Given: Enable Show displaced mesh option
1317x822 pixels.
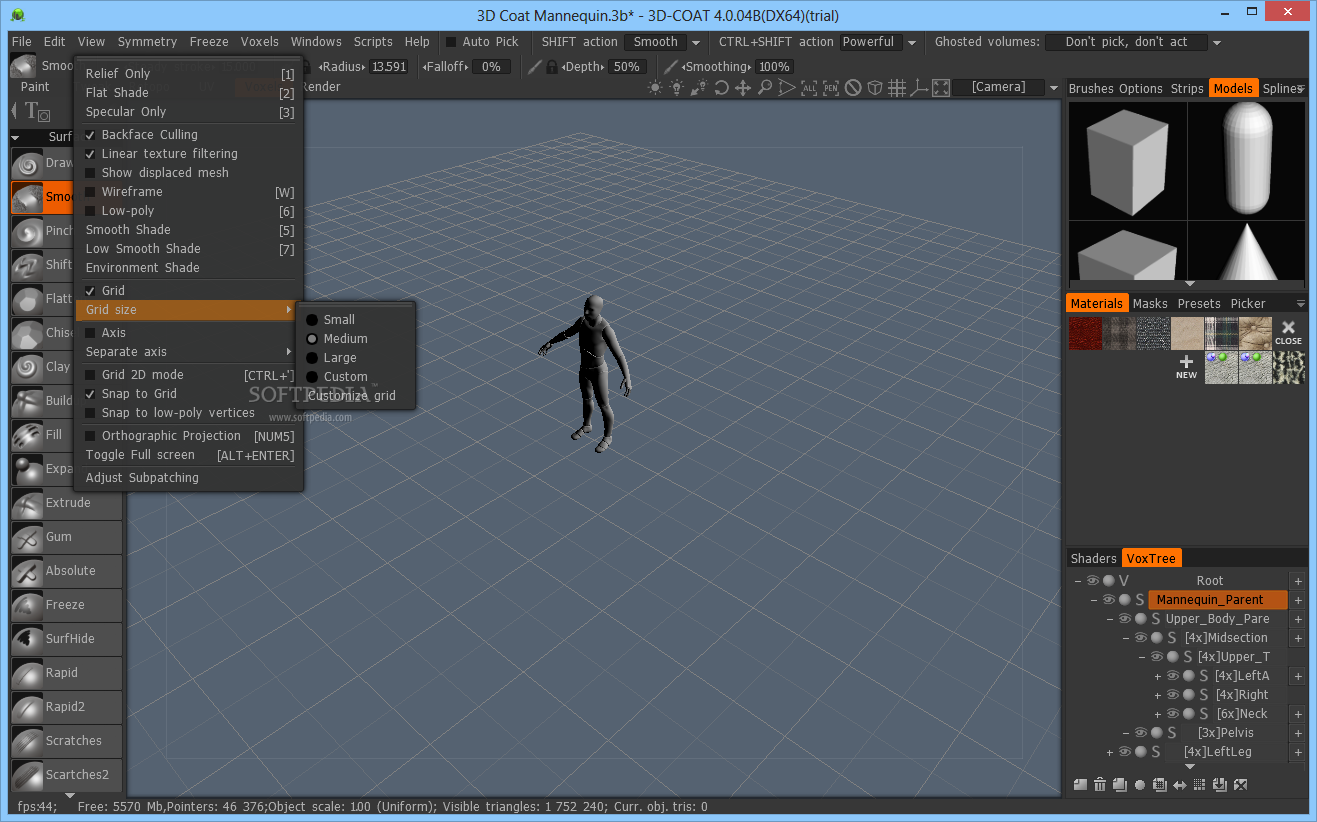Looking at the screenshot, I should tap(91, 173).
